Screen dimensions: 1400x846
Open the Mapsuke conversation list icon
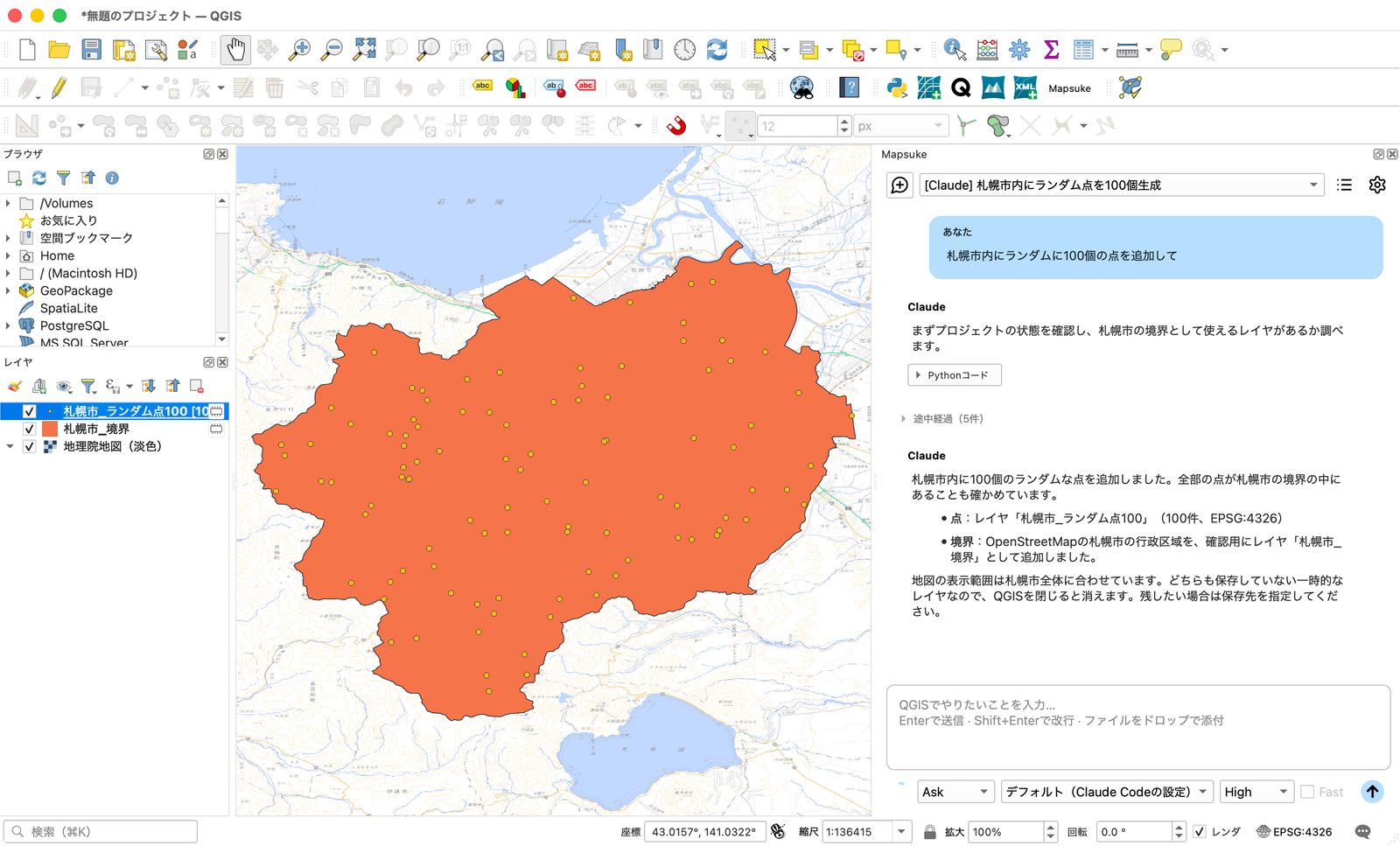pyautogui.click(x=1345, y=185)
